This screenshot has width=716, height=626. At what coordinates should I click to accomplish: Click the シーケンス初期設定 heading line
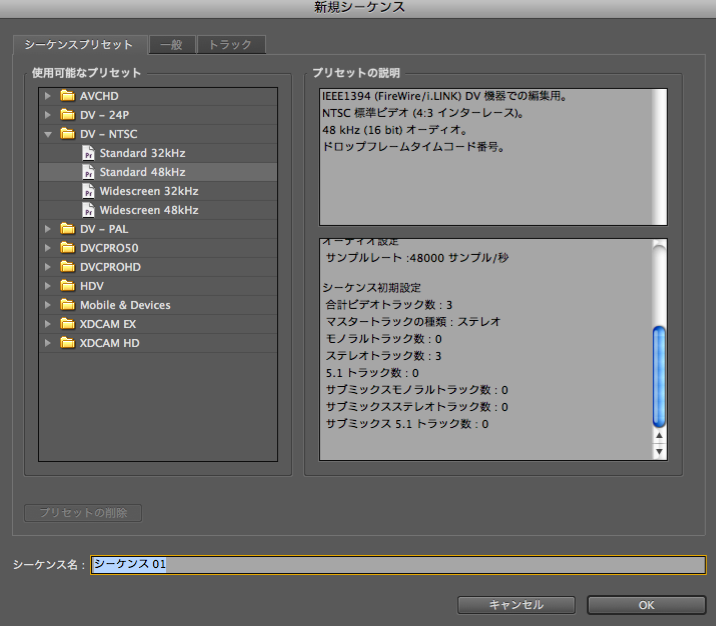click(371, 288)
